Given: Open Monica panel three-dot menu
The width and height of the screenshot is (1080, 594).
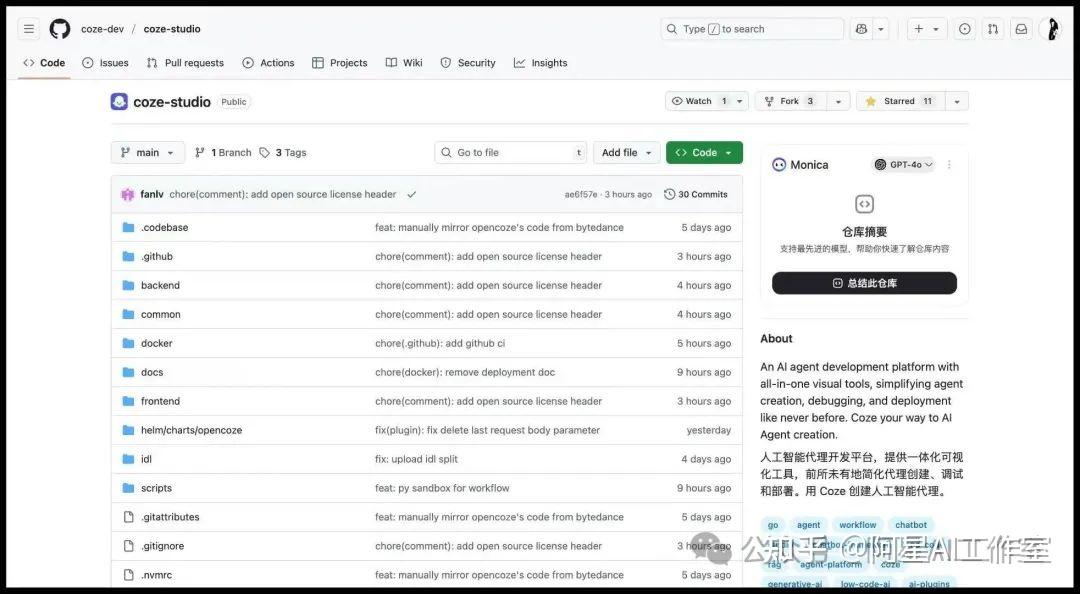Looking at the screenshot, I should [x=949, y=165].
